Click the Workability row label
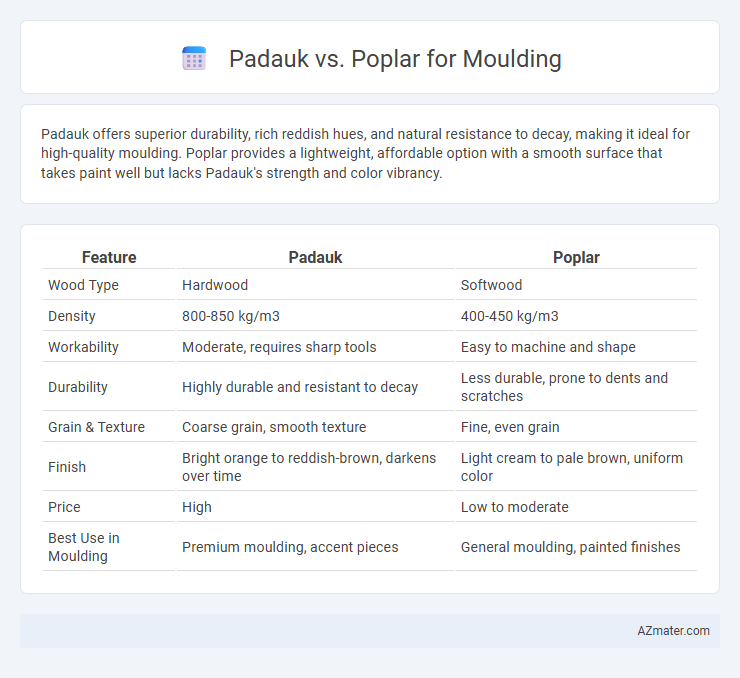The height and width of the screenshot is (678, 740). pyautogui.click(x=84, y=347)
